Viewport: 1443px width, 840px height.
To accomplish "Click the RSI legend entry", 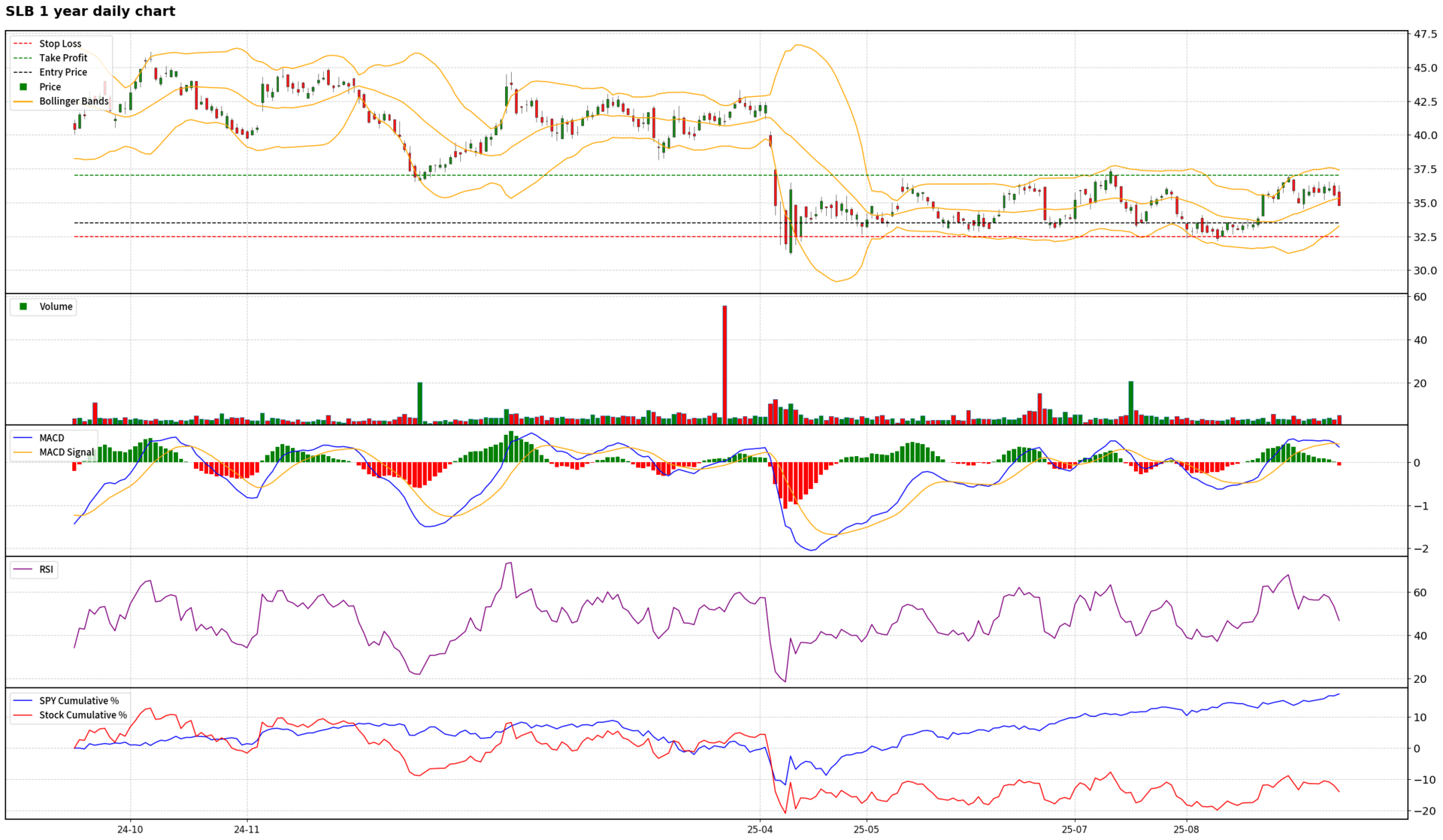I will point(46,570).
